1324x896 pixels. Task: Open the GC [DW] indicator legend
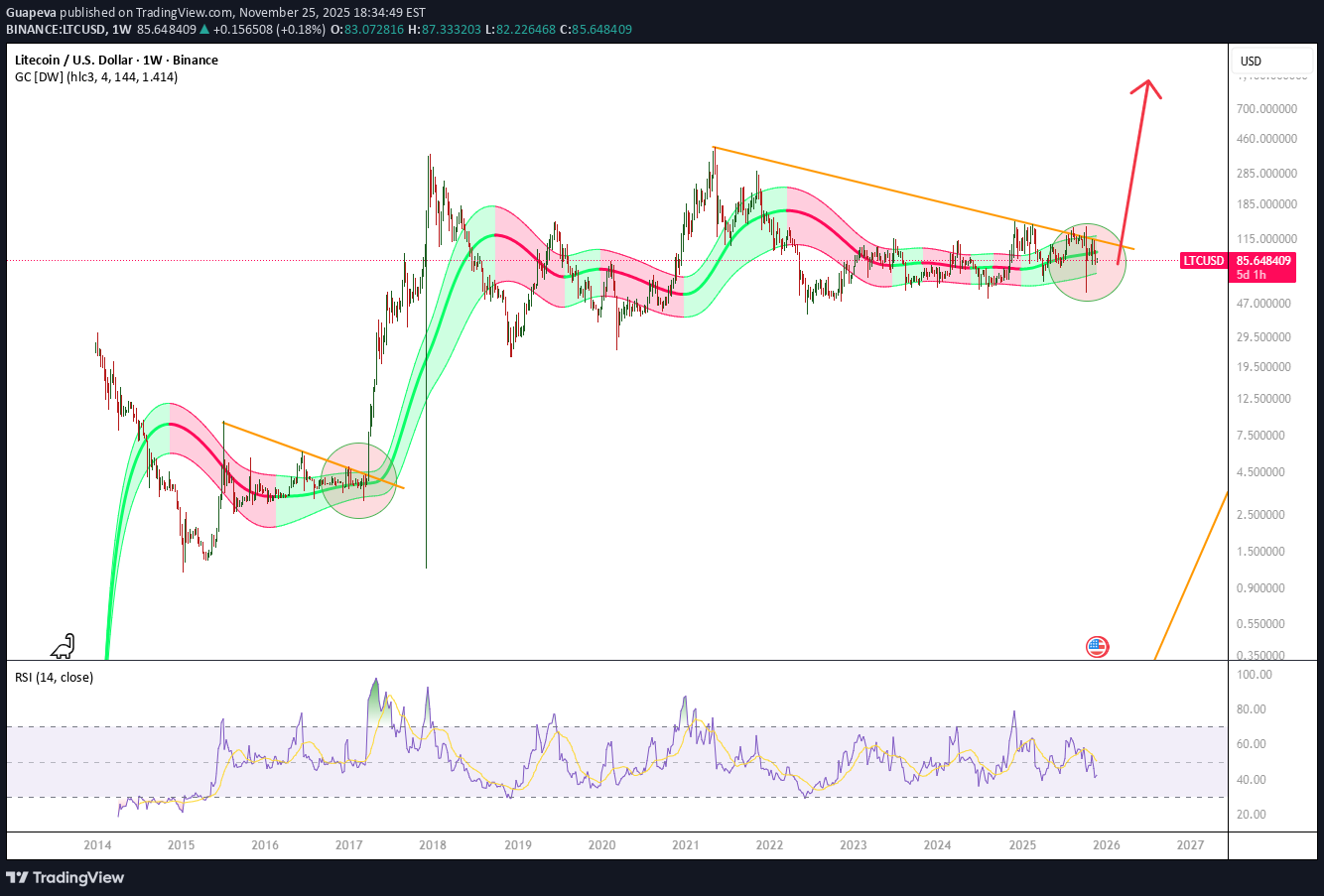pos(96,76)
